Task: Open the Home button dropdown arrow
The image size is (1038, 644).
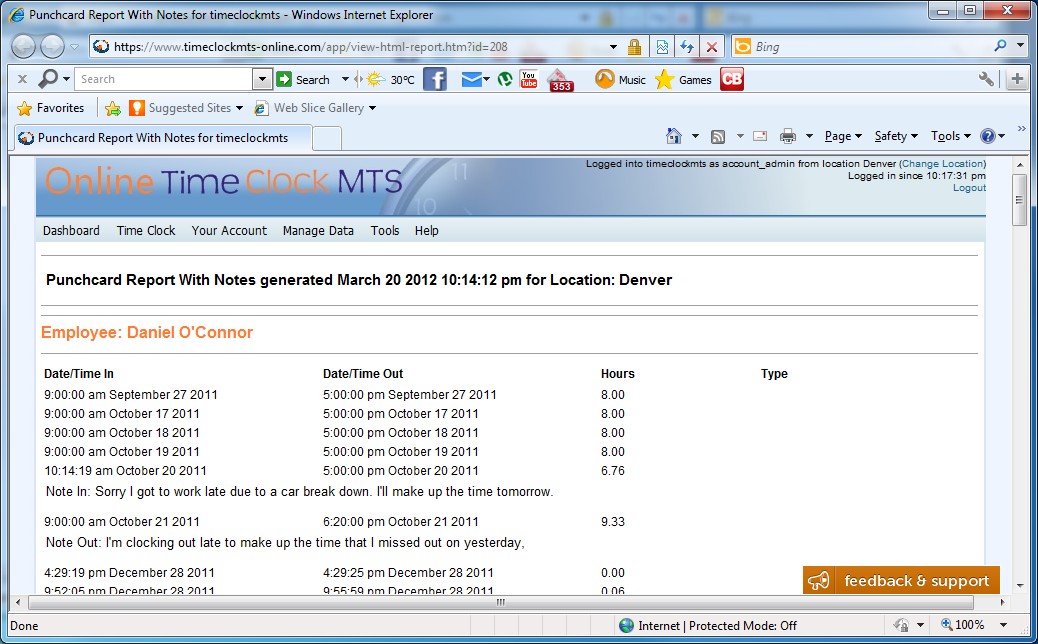Action: pyautogui.click(x=695, y=136)
